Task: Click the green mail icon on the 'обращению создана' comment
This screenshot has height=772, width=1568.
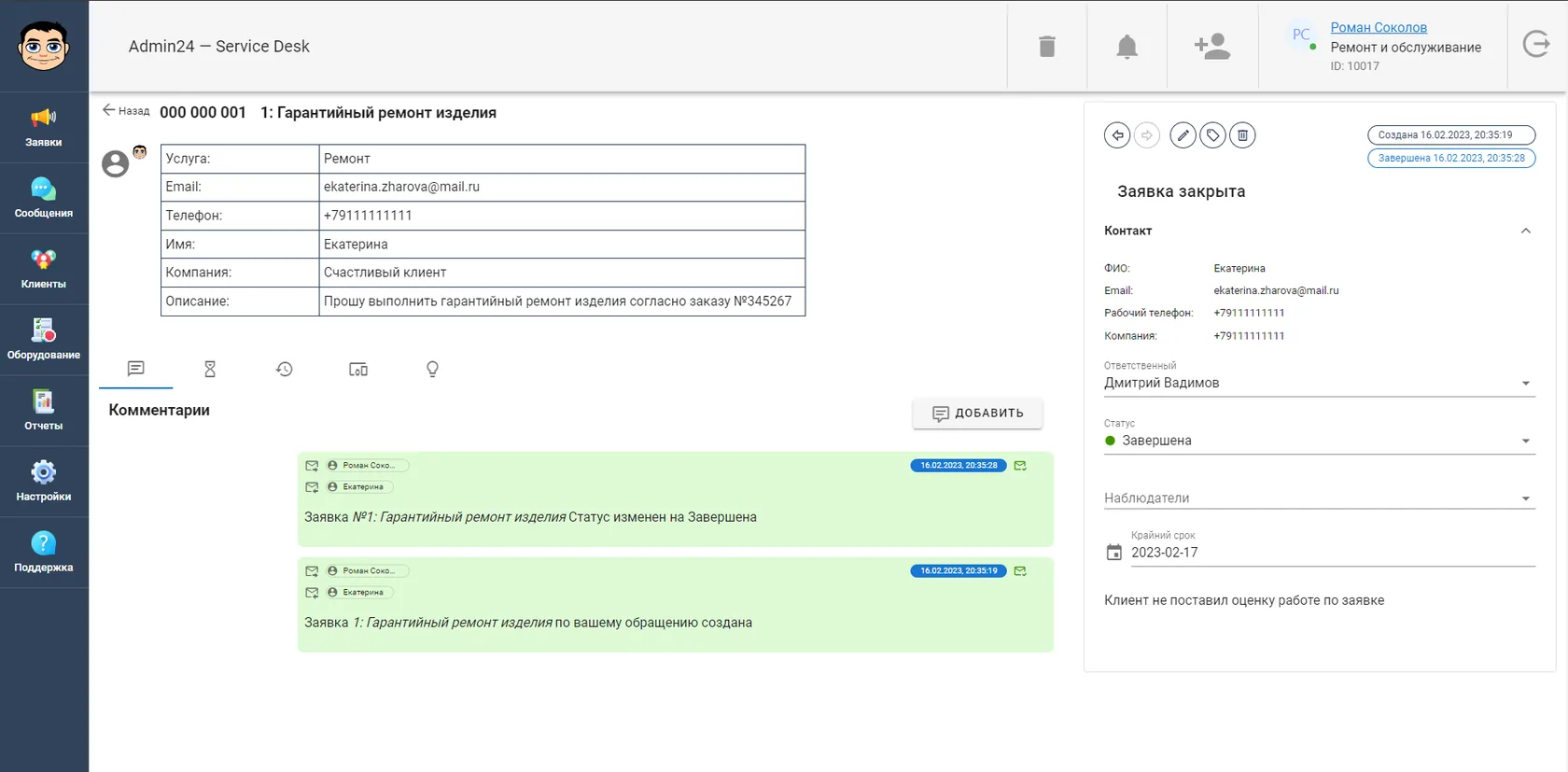Action: [x=1020, y=570]
